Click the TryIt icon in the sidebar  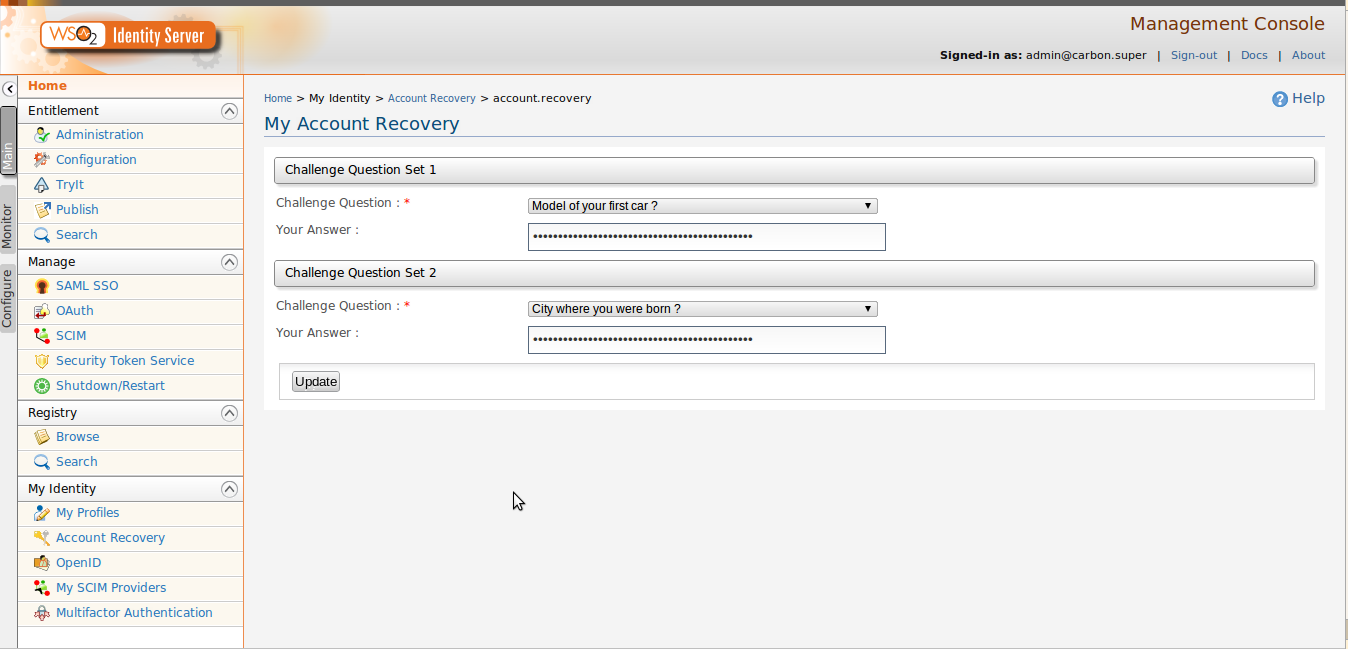coord(42,184)
